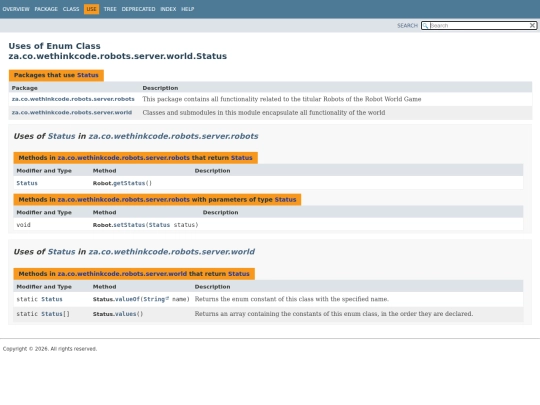This screenshot has height=405, width=540.
Task: Click inside the Search input field
Action: click(x=479, y=25)
